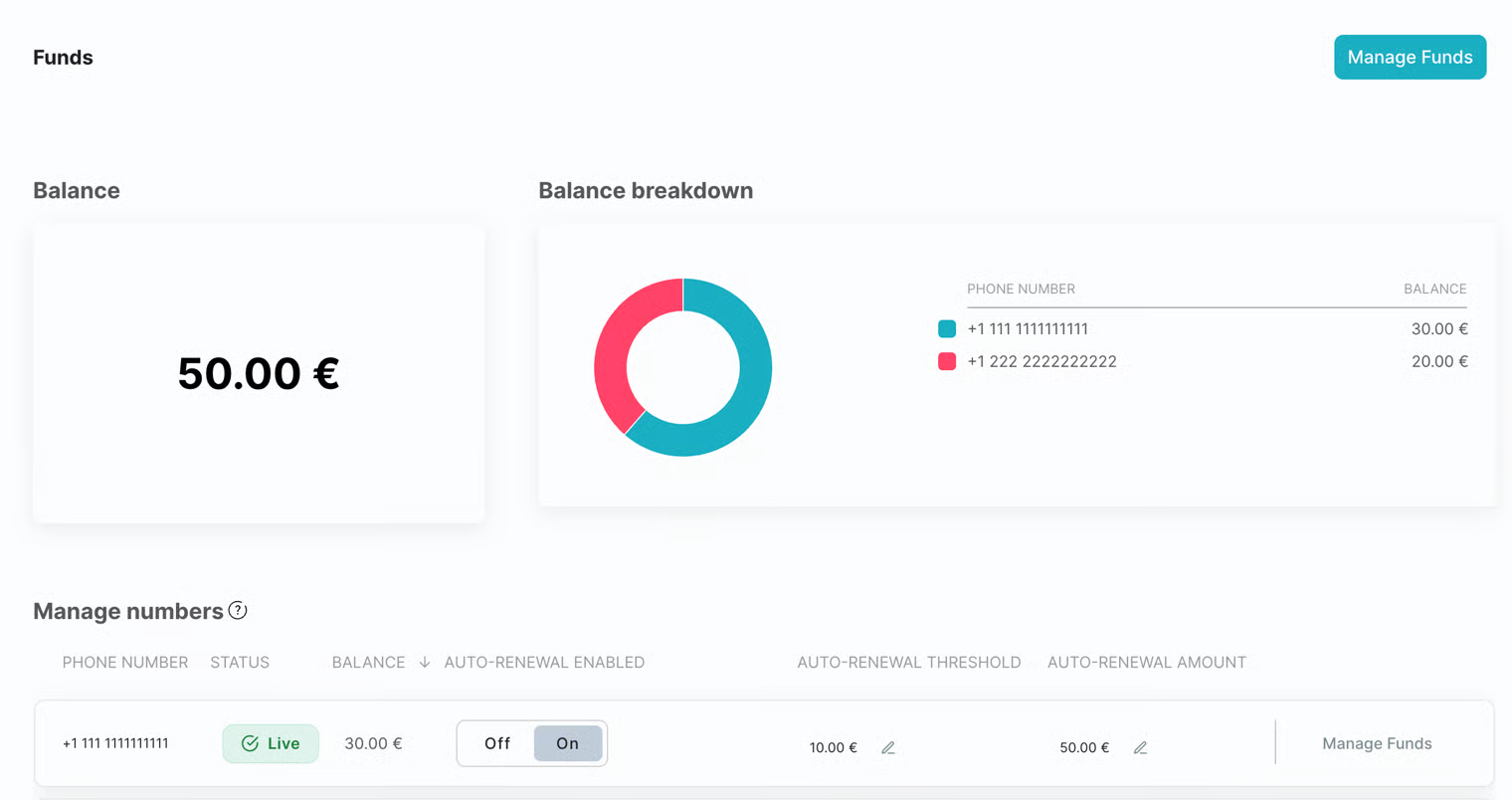Image resolution: width=1512 pixels, height=800 pixels.
Task: Click the Status column header
Action: click(240, 663)
